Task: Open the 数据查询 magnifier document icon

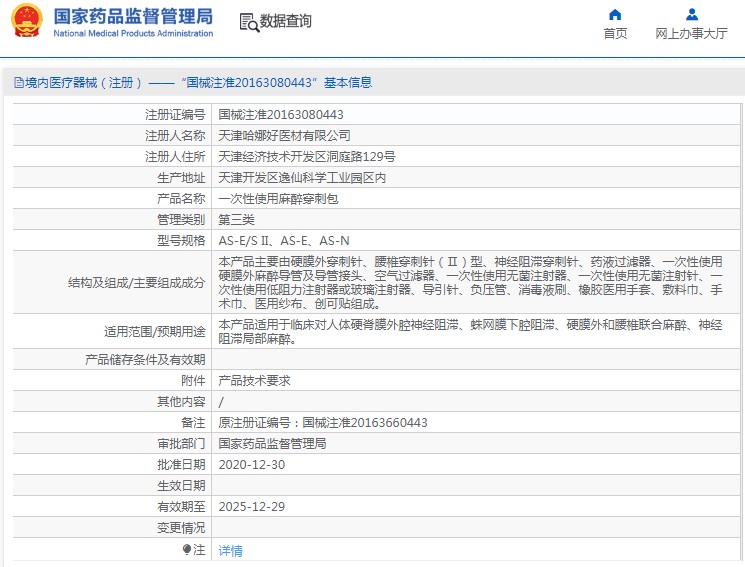Action: tap(249, 22)
